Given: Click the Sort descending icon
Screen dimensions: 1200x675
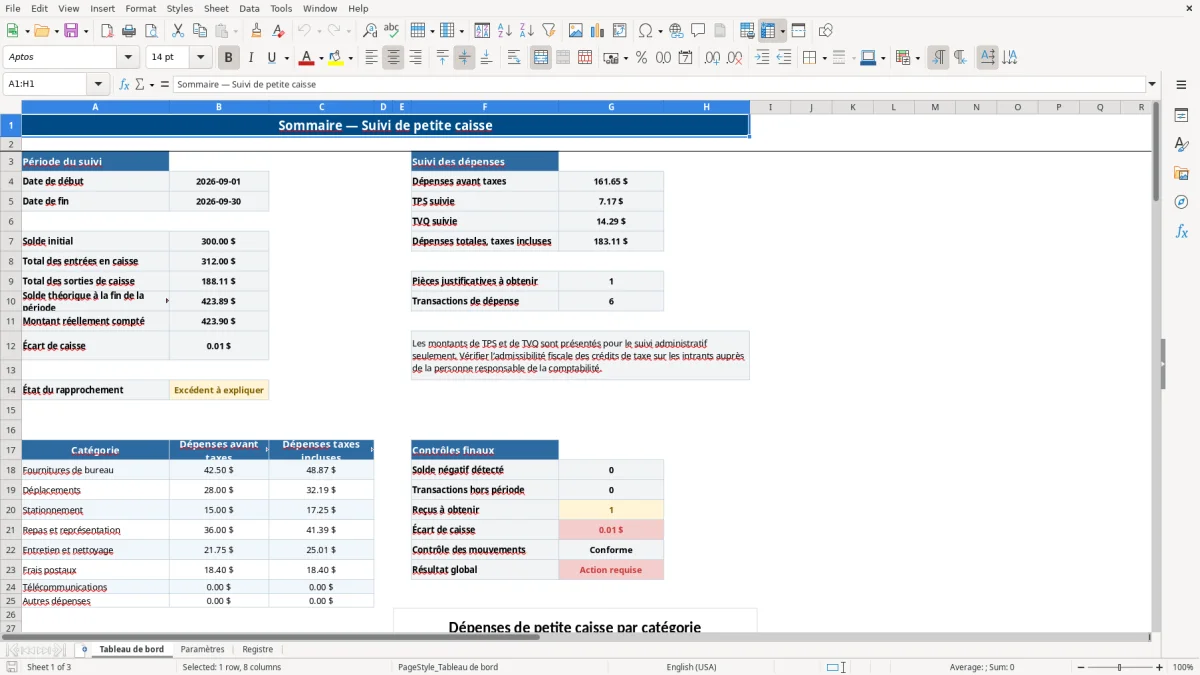Looking at the screenshot, I should (526, 31).
